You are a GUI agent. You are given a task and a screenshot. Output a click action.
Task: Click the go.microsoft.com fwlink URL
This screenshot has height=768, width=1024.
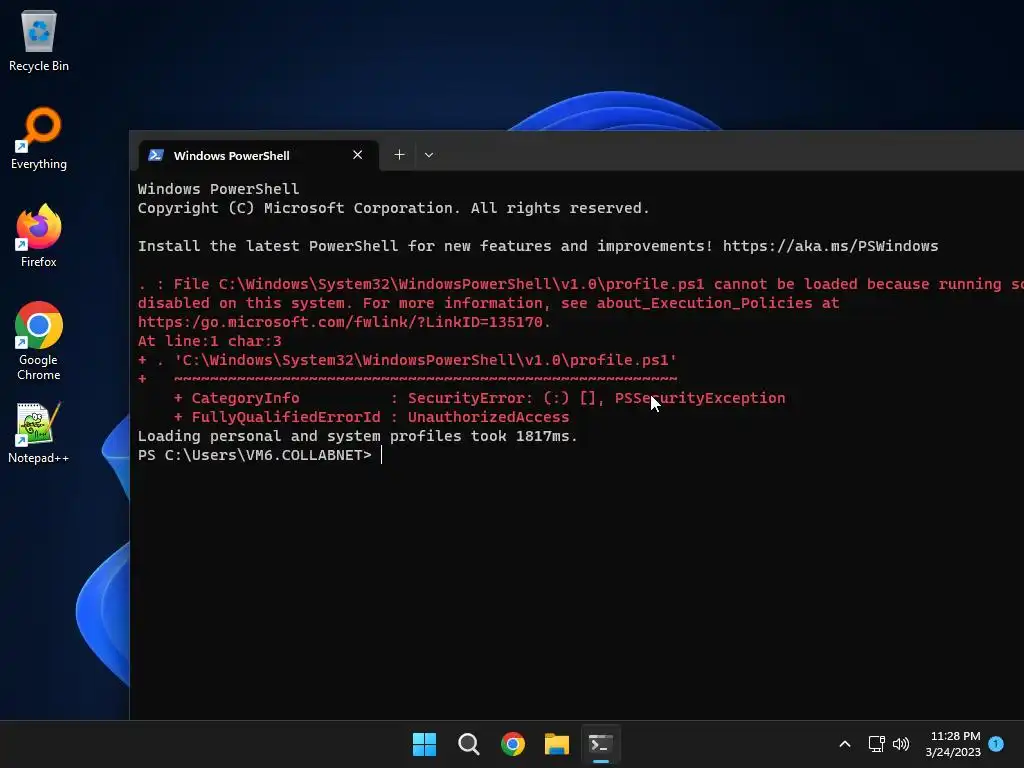pyautogui.click(x=344, y=322)
